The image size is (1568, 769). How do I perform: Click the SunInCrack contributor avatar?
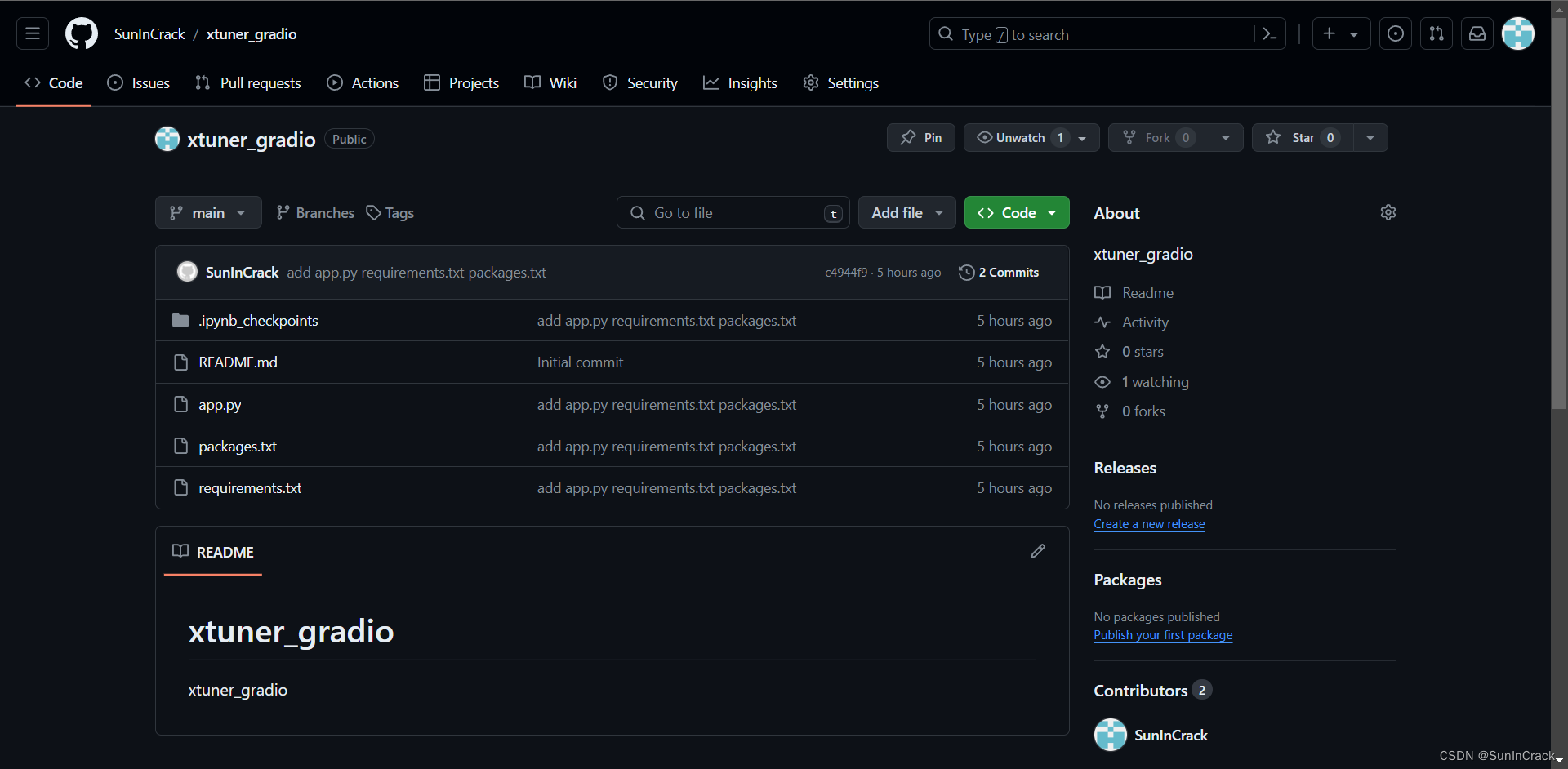1111,735
